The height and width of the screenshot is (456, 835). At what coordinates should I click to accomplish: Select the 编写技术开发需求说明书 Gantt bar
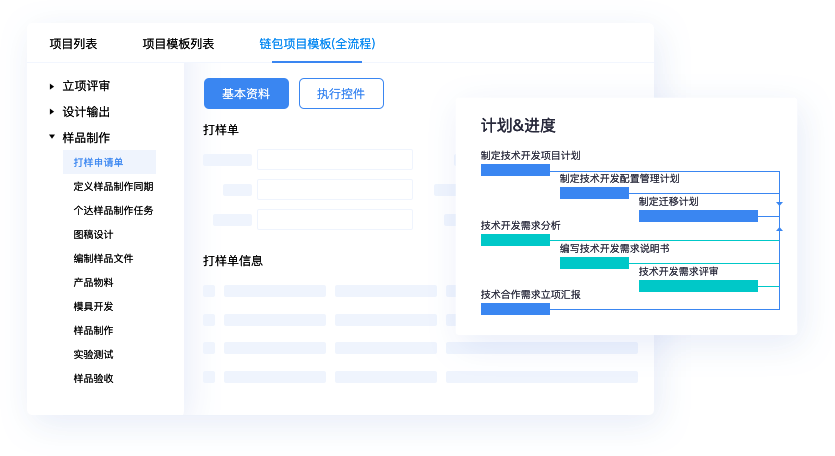point(594,263)
